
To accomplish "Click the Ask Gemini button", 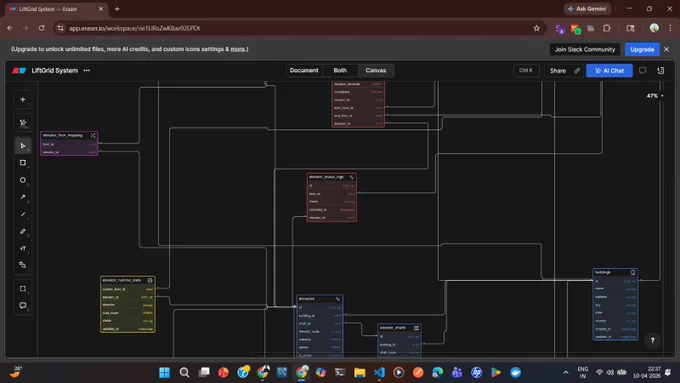I will [x=587, y=9].
